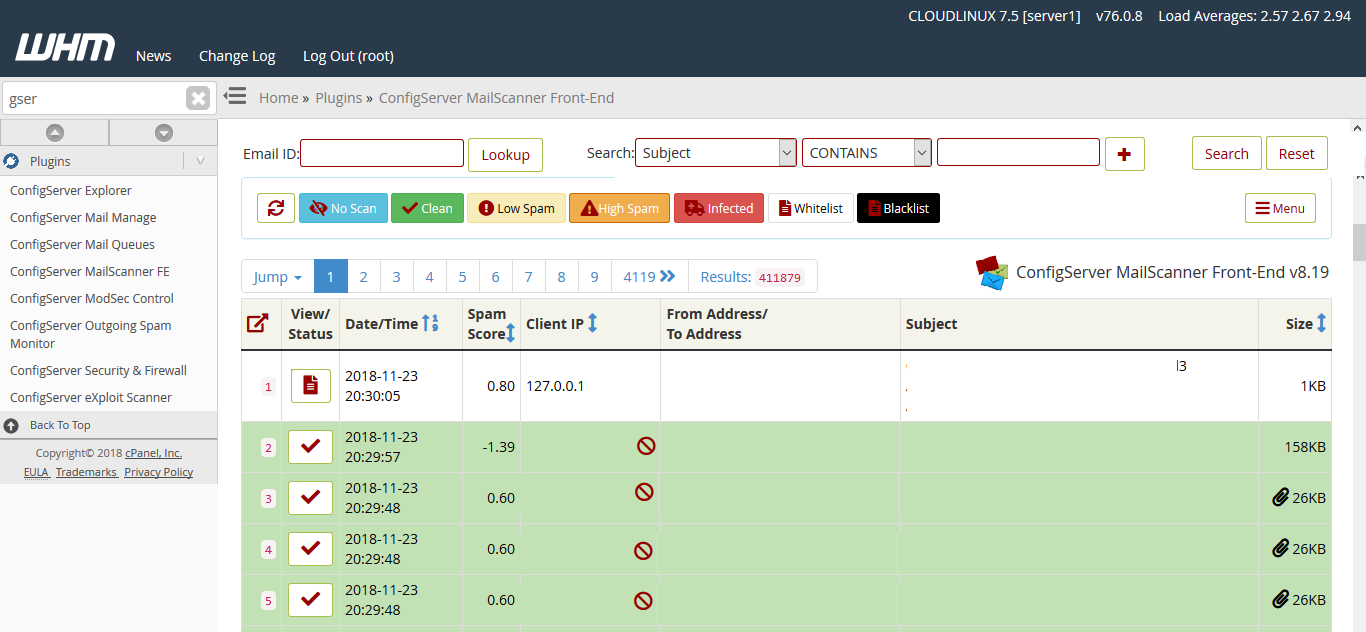Image resolution: width=1366 pixels, height=632 pixels.
Task: Clear the sidebar search box with X
Action: pos(198,98)
